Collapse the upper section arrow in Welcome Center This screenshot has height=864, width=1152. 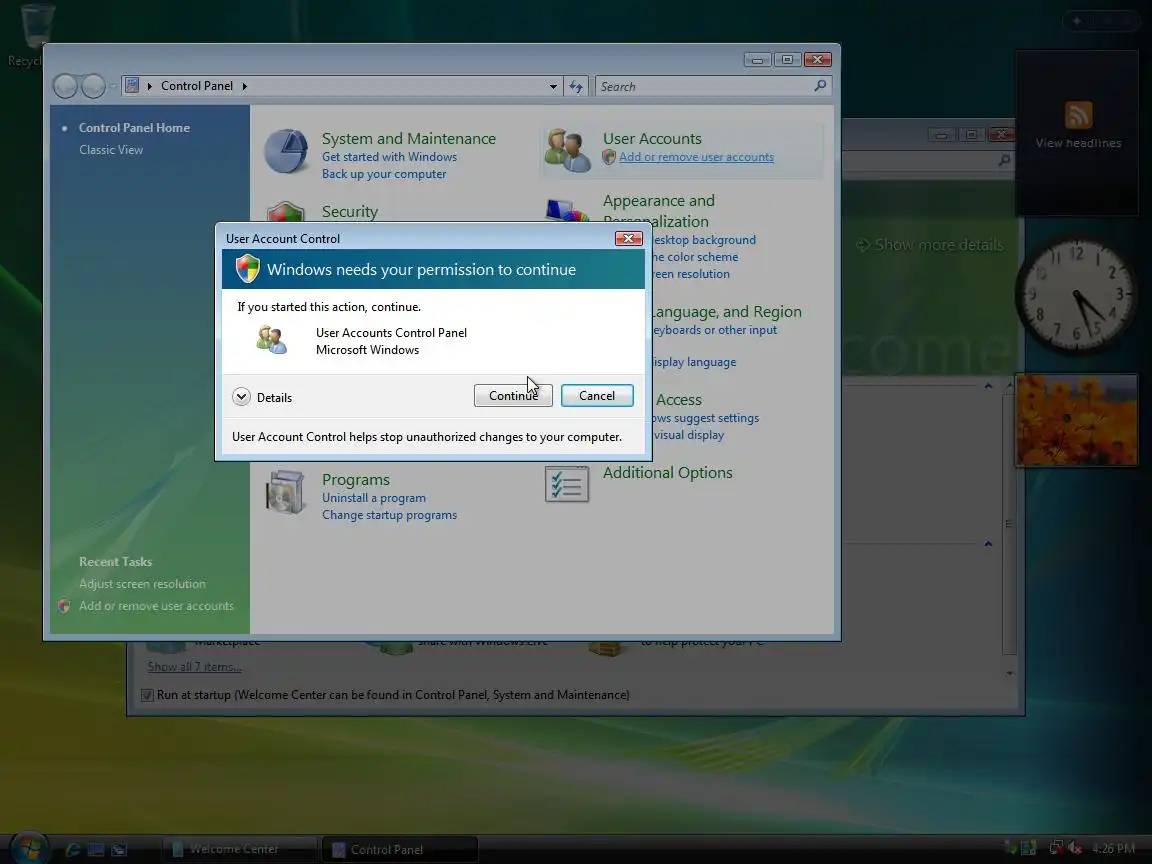(x=988, y=386)
